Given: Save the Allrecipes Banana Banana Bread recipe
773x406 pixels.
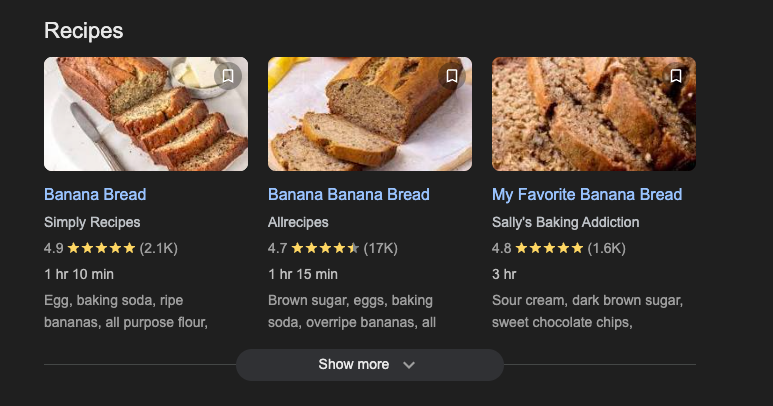Looking at the screenshot, I should [452, 76].
